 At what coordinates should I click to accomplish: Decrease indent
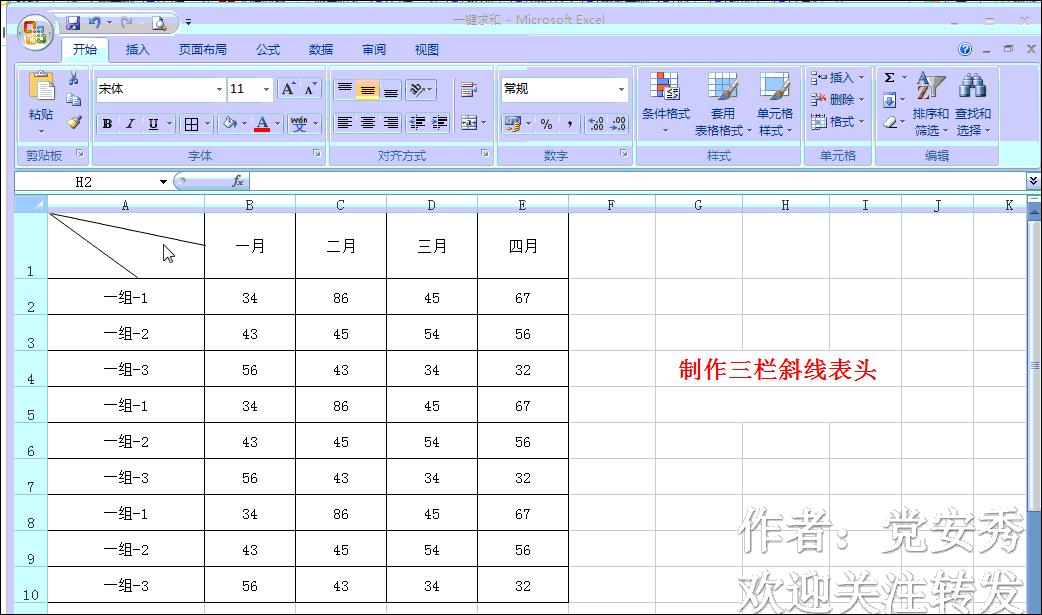tap(417, 123)
